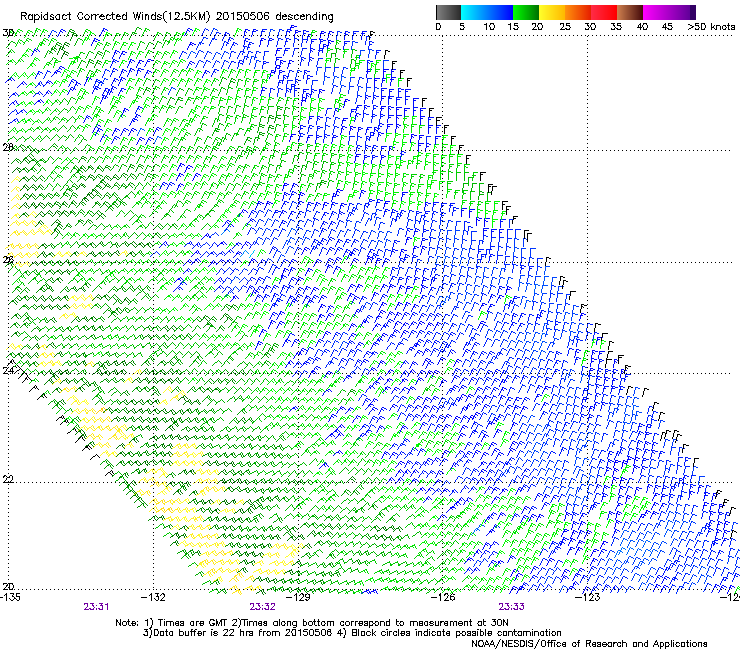Click the 23:32 time label
The height and width of the screenshot is (650, 740).
click(262, 607)
